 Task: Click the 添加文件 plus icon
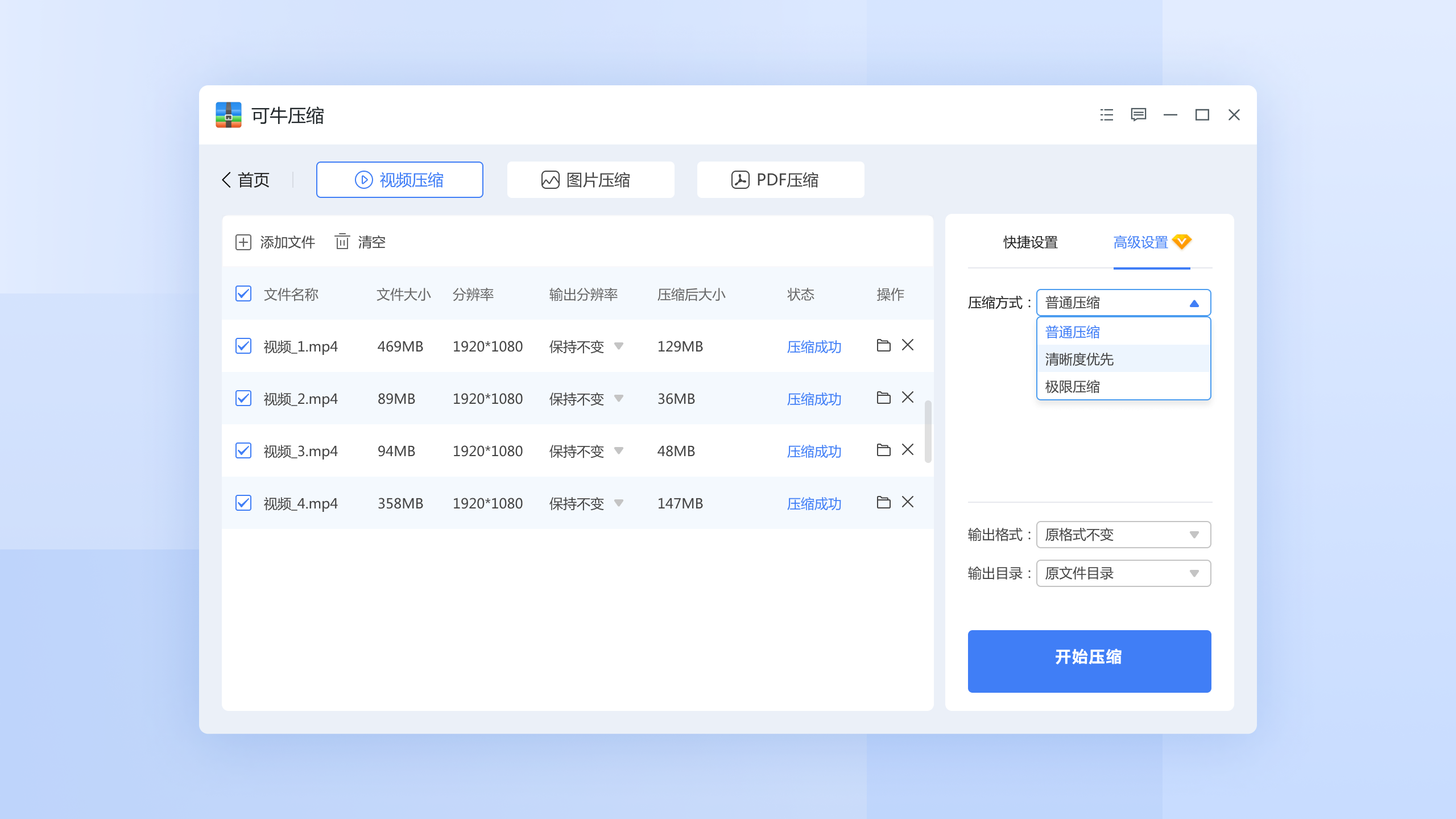(x=243, y=242)
